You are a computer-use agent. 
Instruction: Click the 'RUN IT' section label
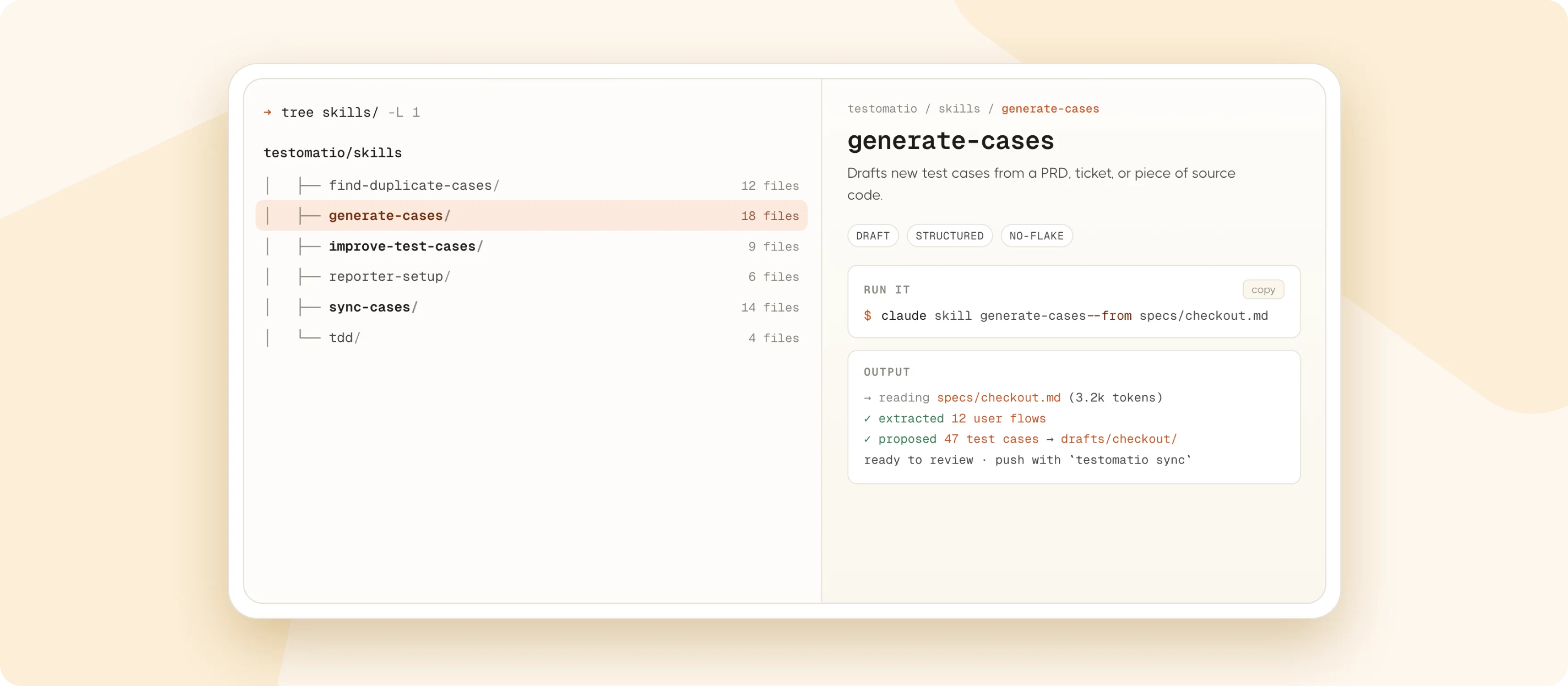[x=886, y=290]
